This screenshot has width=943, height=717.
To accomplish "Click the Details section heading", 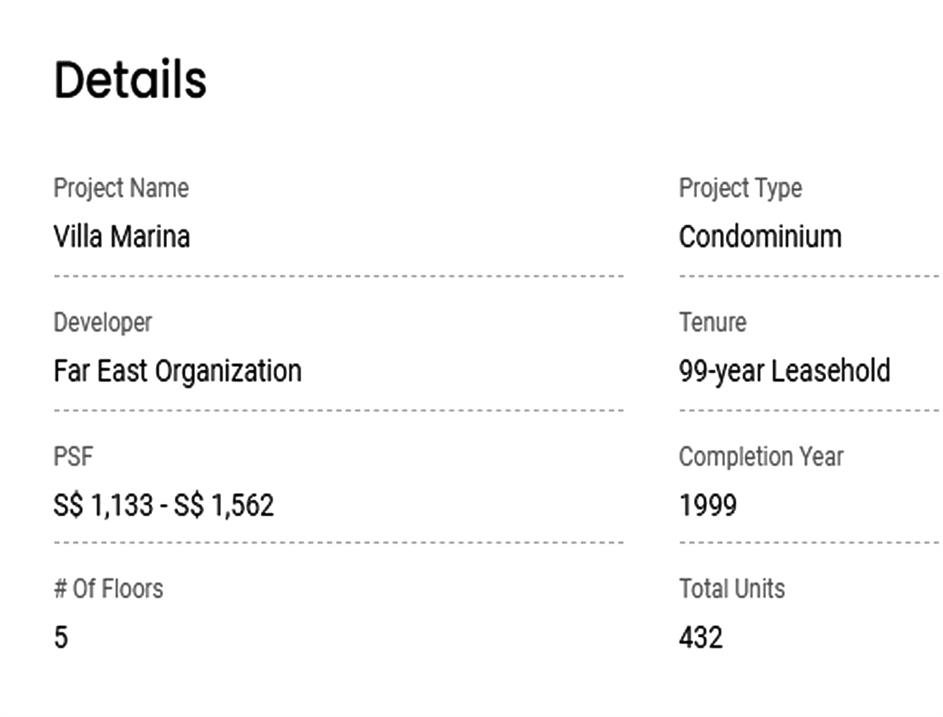I will tap(130, 80).
